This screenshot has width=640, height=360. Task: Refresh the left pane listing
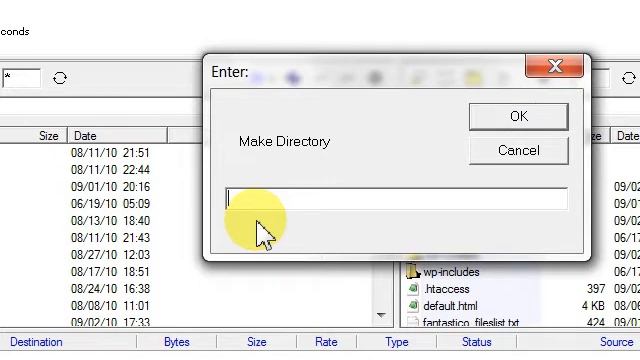[x=60, y=78]
